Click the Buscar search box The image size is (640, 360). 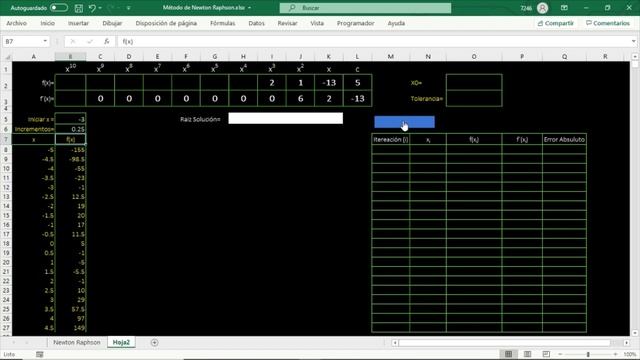pos(365,8)
